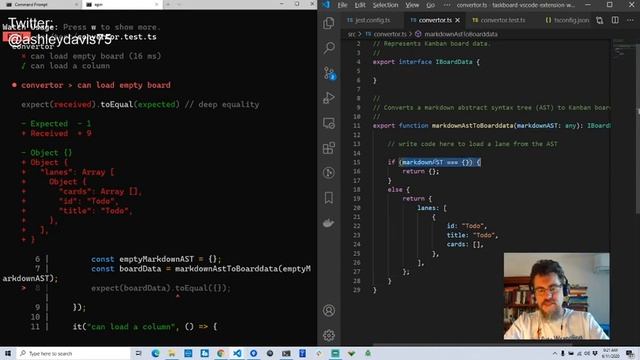Open More Actions ellipsis in the editor toolbar
This screenshot has width=640, height=360.
(630, 20)
